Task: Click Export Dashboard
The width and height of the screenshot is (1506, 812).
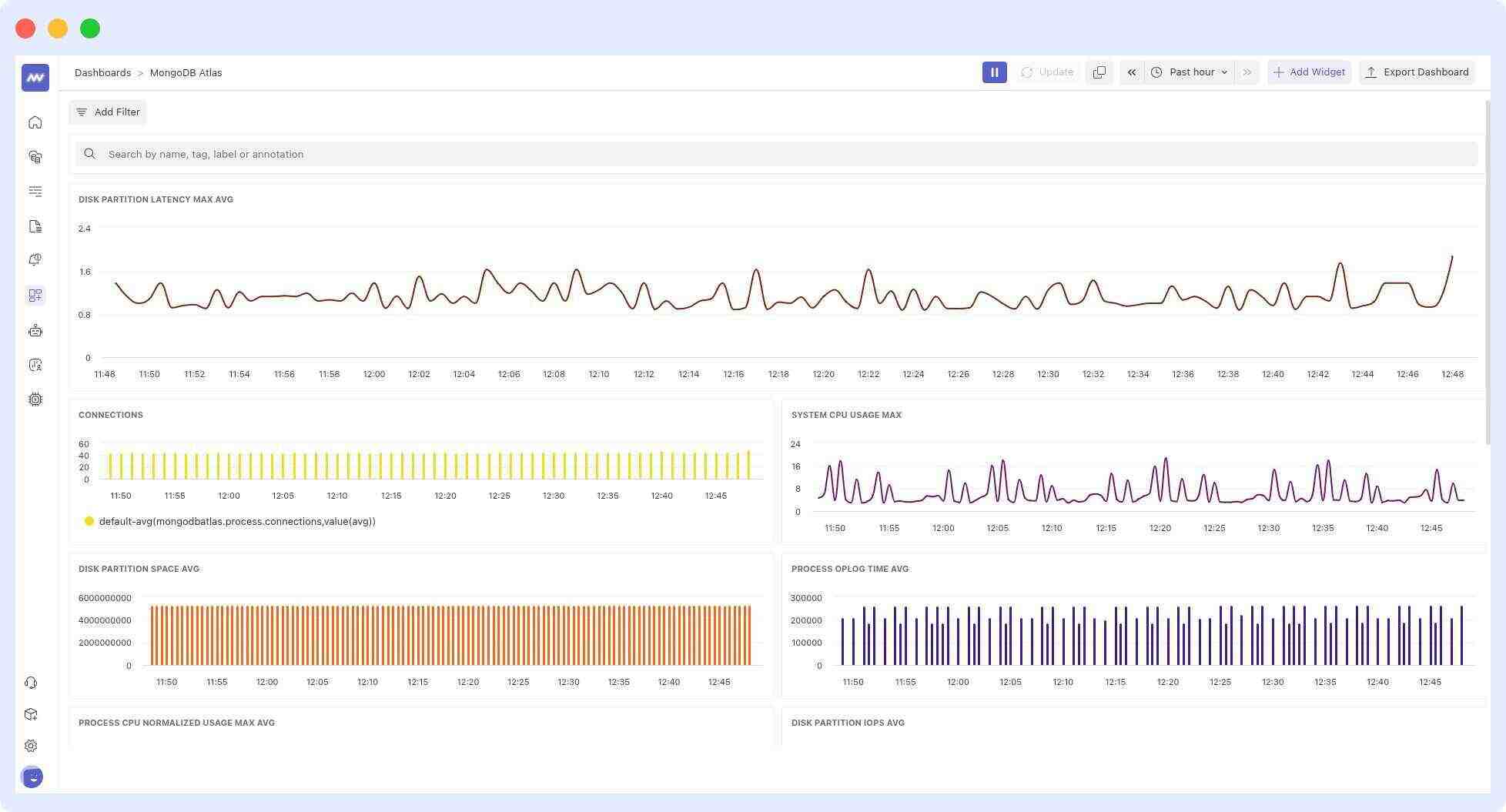Action: click(x=1417, y=72)
